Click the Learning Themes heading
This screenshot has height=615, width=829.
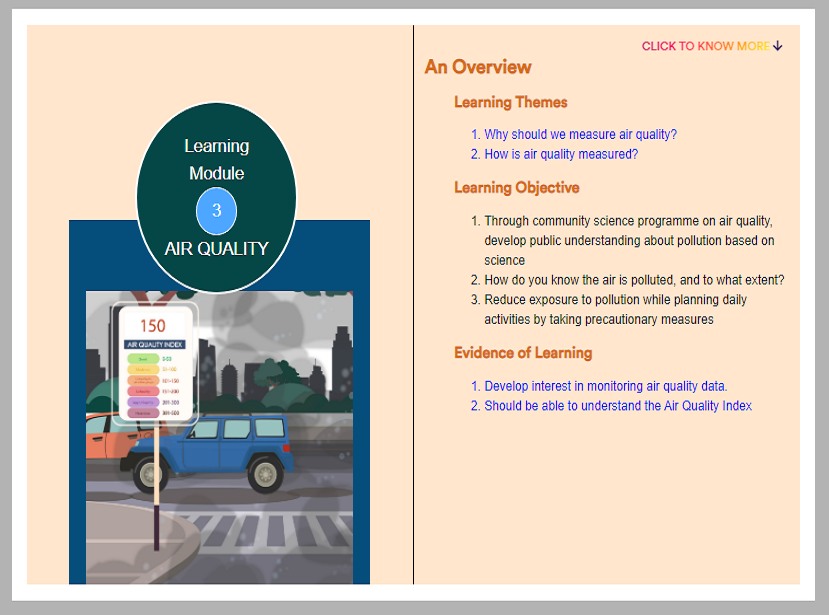[511, 102]
